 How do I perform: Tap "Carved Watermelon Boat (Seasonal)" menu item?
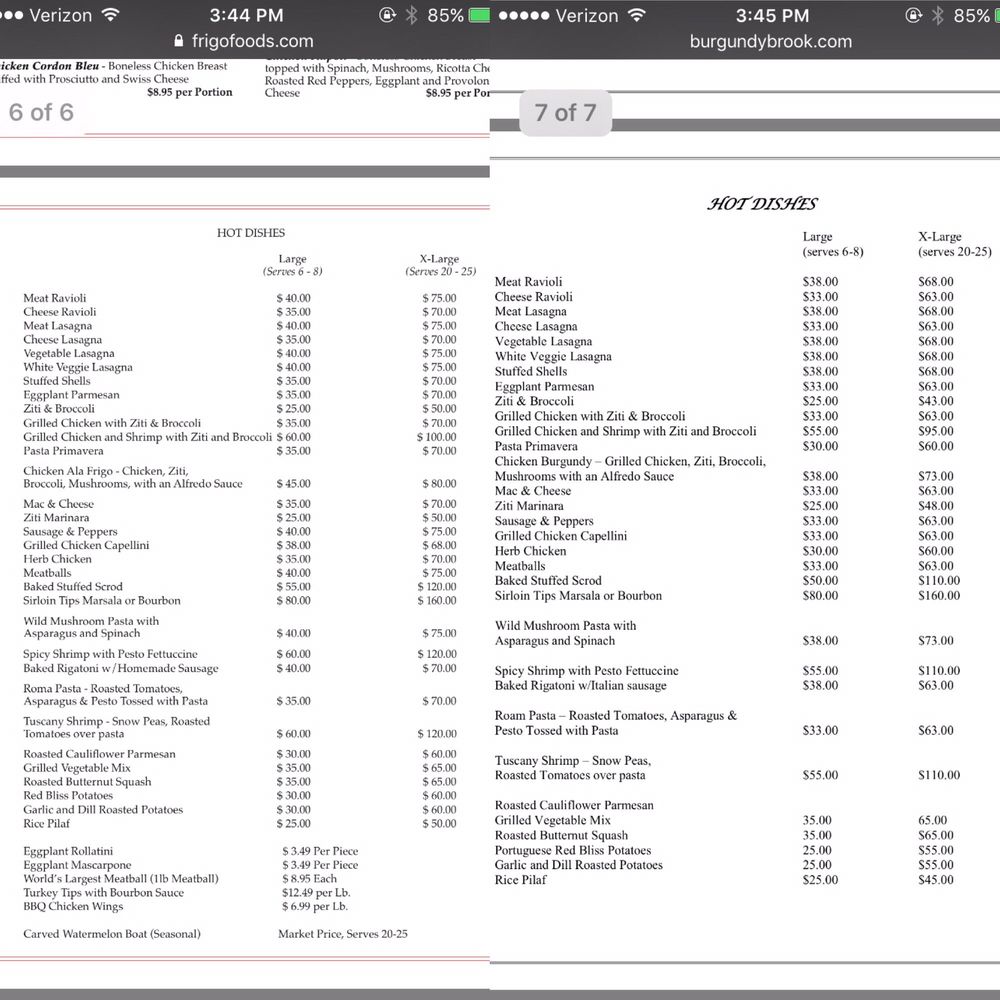click(112, 934)
